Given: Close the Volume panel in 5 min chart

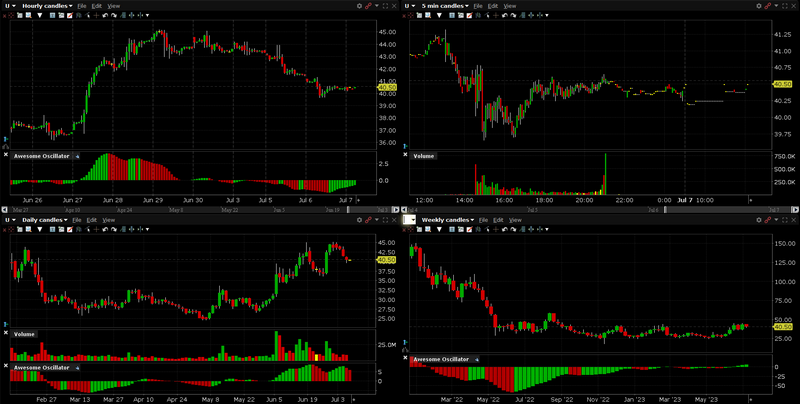Looking at the screenshot, I should tap(413, 156).
